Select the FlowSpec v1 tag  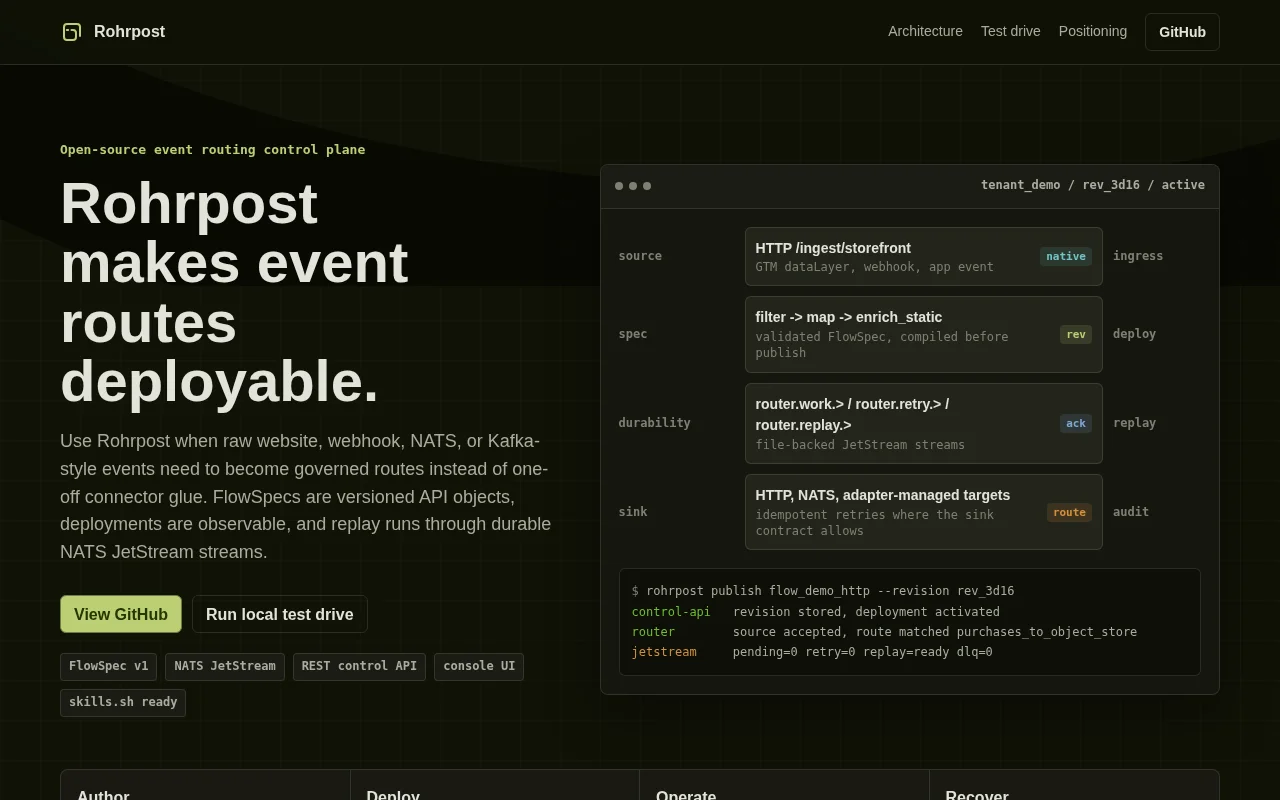coord(108,667)
